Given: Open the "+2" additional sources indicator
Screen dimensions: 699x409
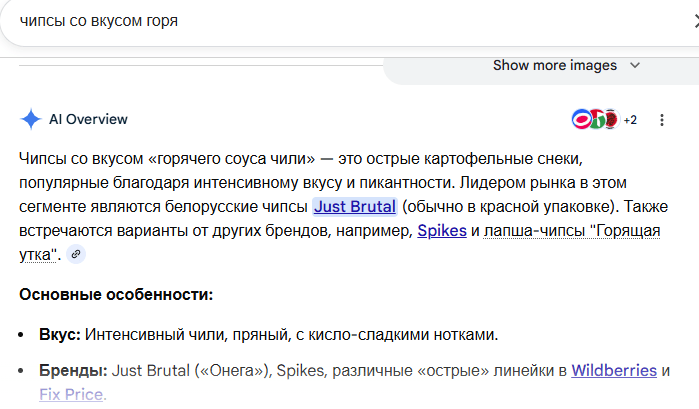Looking at the screenshot, I should (x=630, y=120).
